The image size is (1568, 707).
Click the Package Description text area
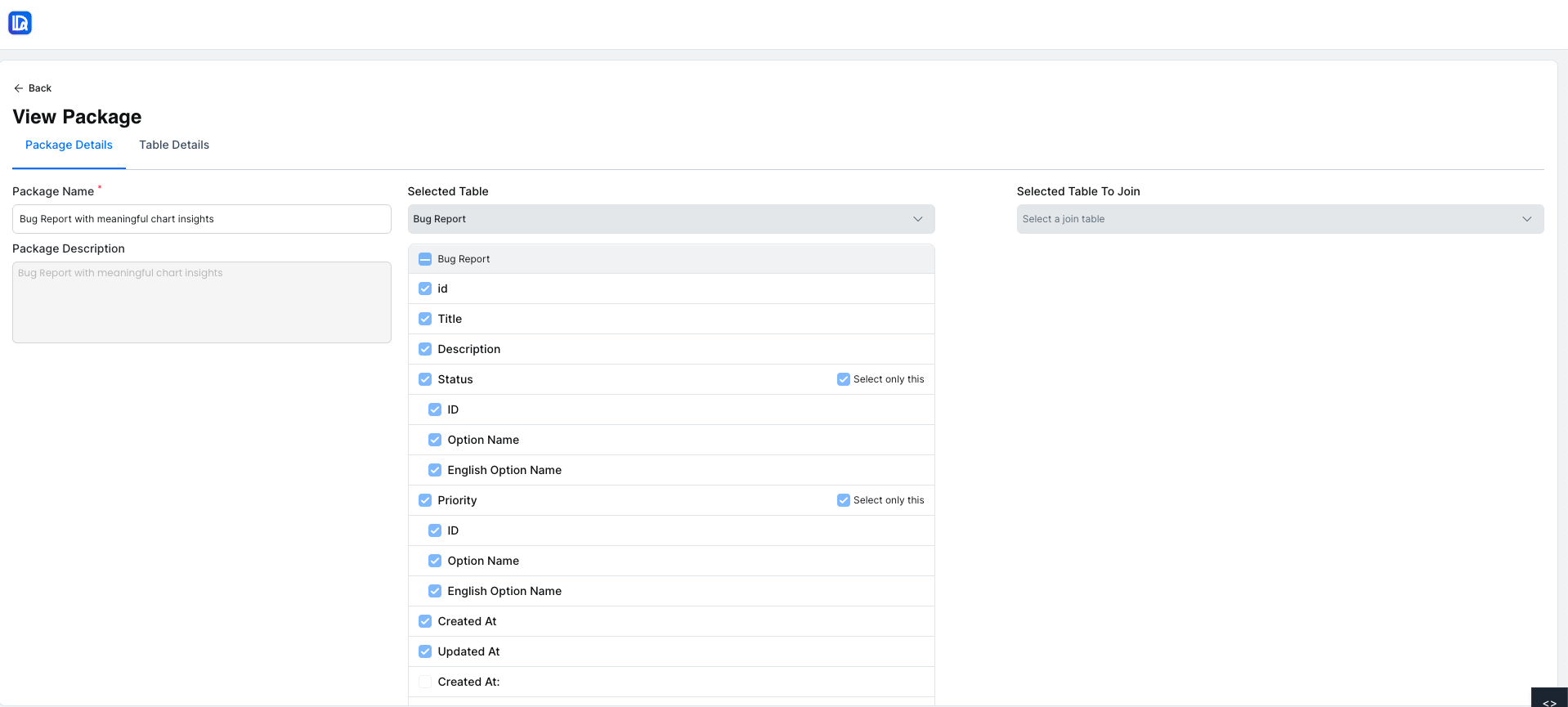coord(201,302)
